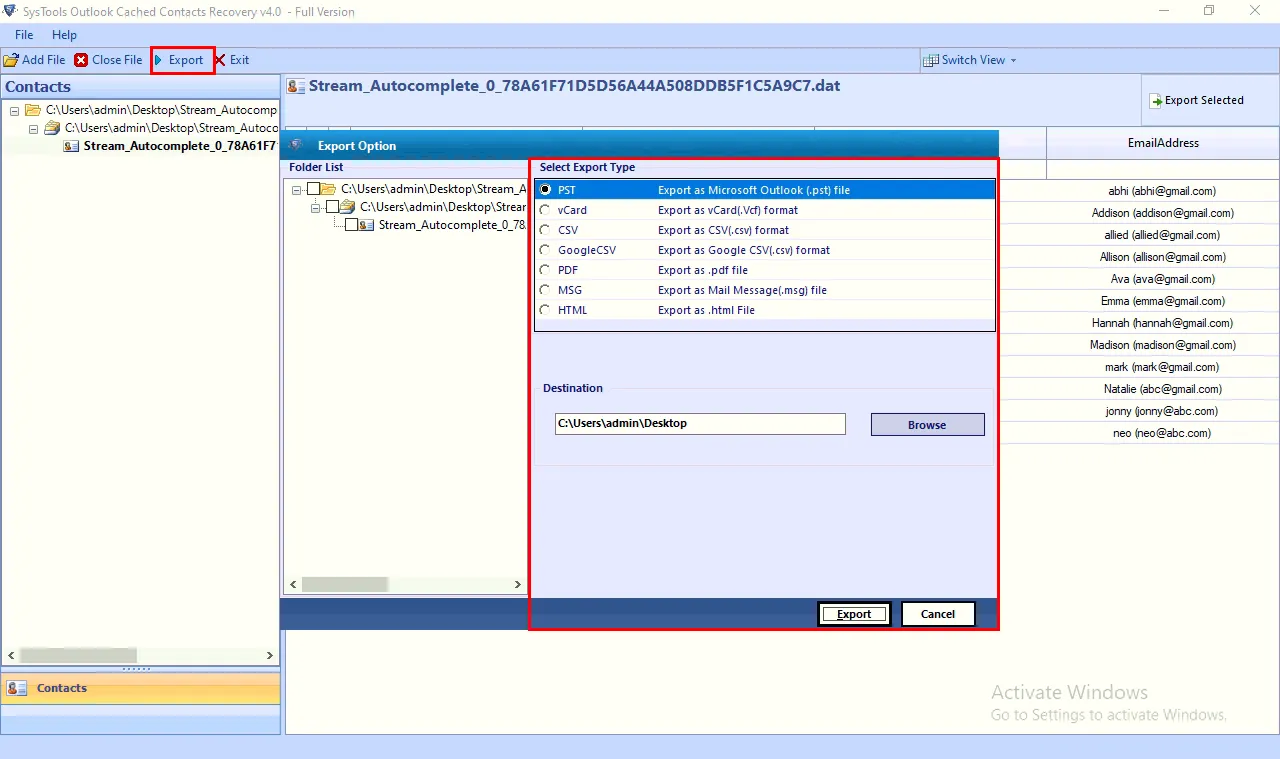This screenshot has width=1280, height=759.
Task: Check the second-level folder checkbox in Folder List
Action: pos(333,207)
